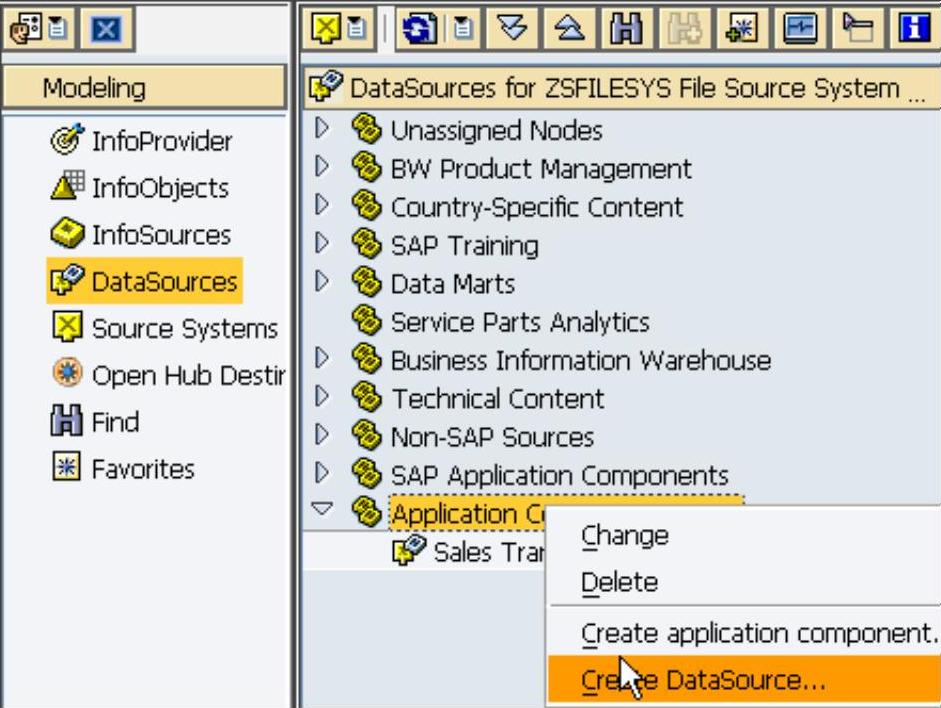This screenshot has height=708, width=941.
Task: Collapse the highlighted Application Component node
Action: coord(321,510)
